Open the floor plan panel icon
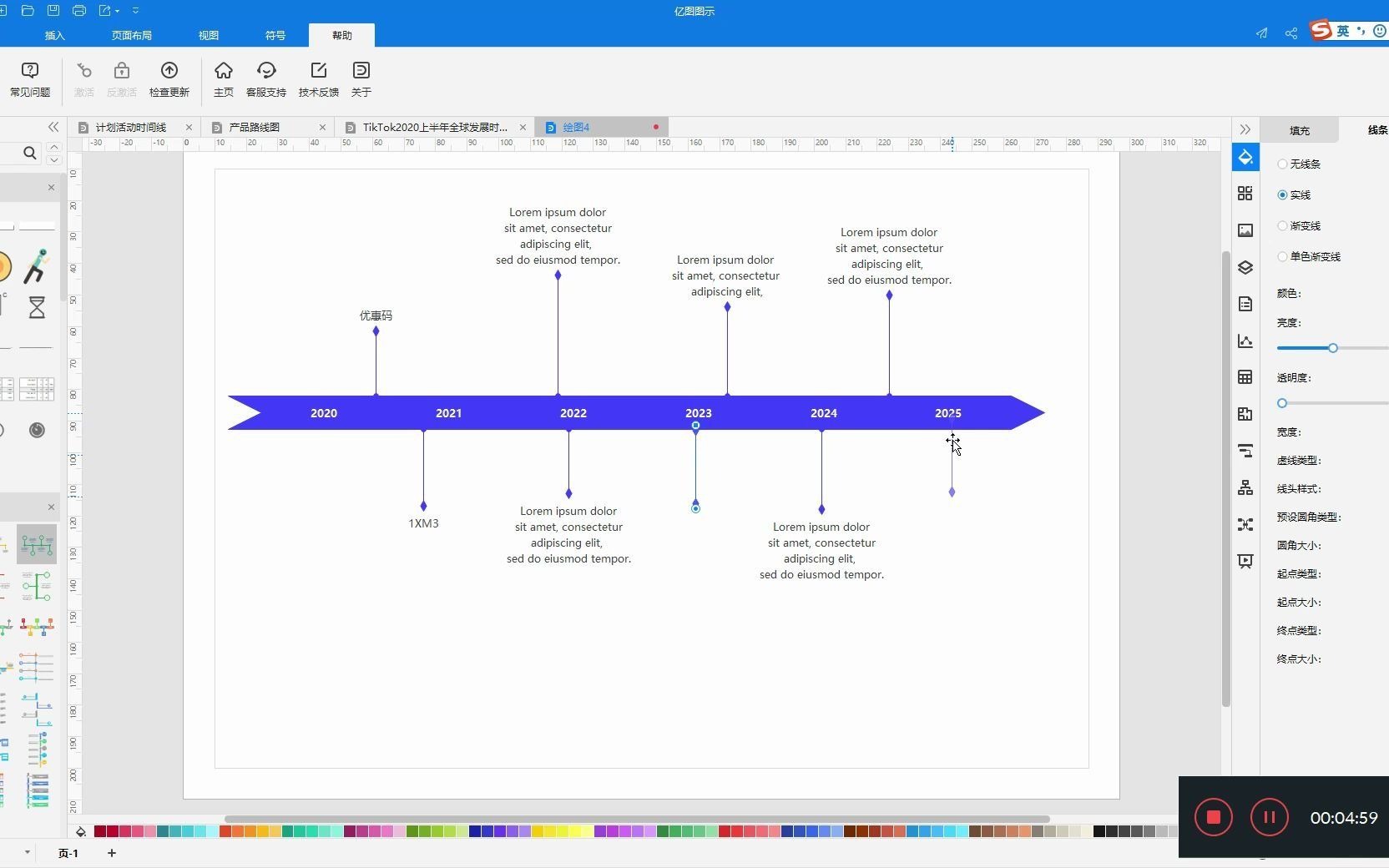Viewport: 1389px width, 868px height. [x=1245, y=414]
